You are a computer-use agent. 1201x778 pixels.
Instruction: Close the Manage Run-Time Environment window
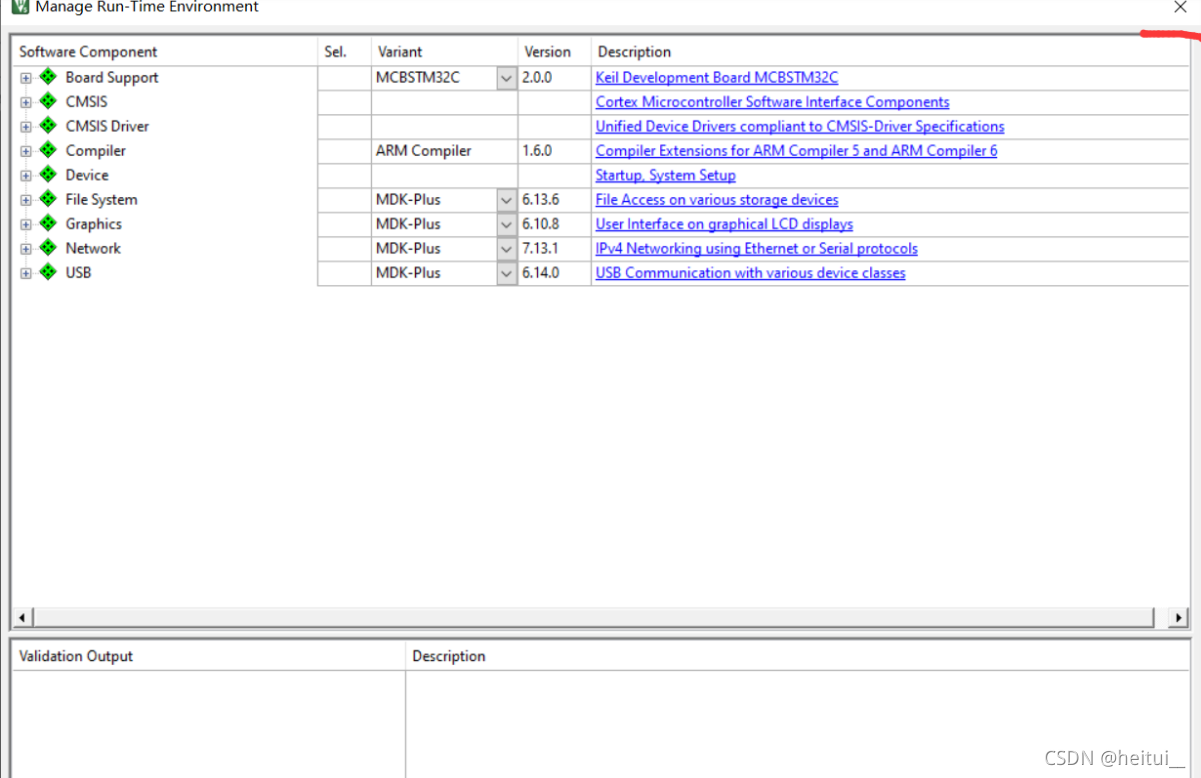1180,7
